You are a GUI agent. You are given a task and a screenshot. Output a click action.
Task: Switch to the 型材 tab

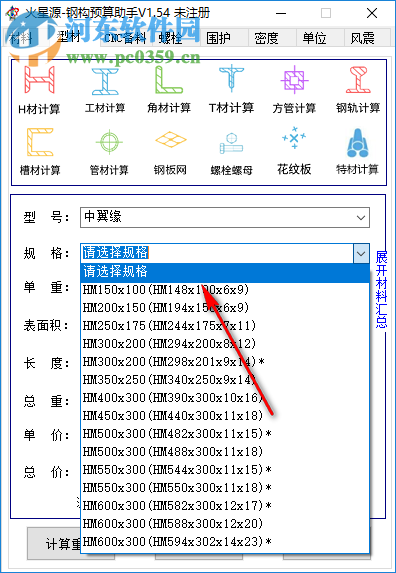point(69,37)
